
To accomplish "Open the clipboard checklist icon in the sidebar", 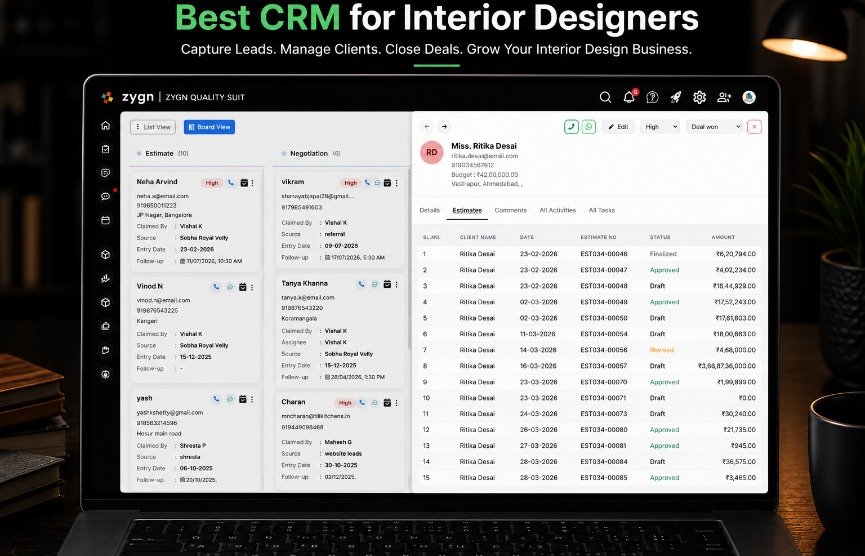I will click(x=105, y=149).
